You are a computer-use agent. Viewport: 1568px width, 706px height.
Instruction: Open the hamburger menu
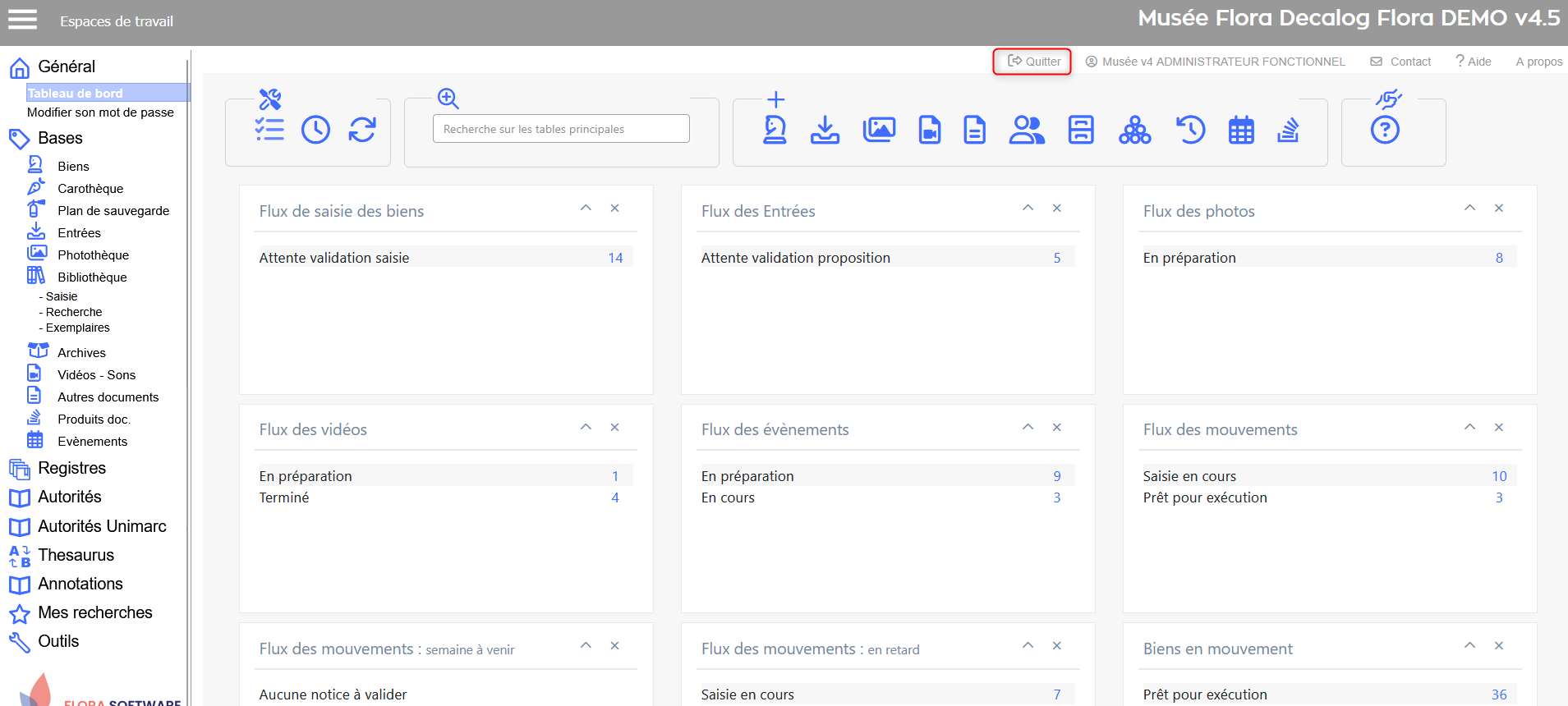[22, 20]
